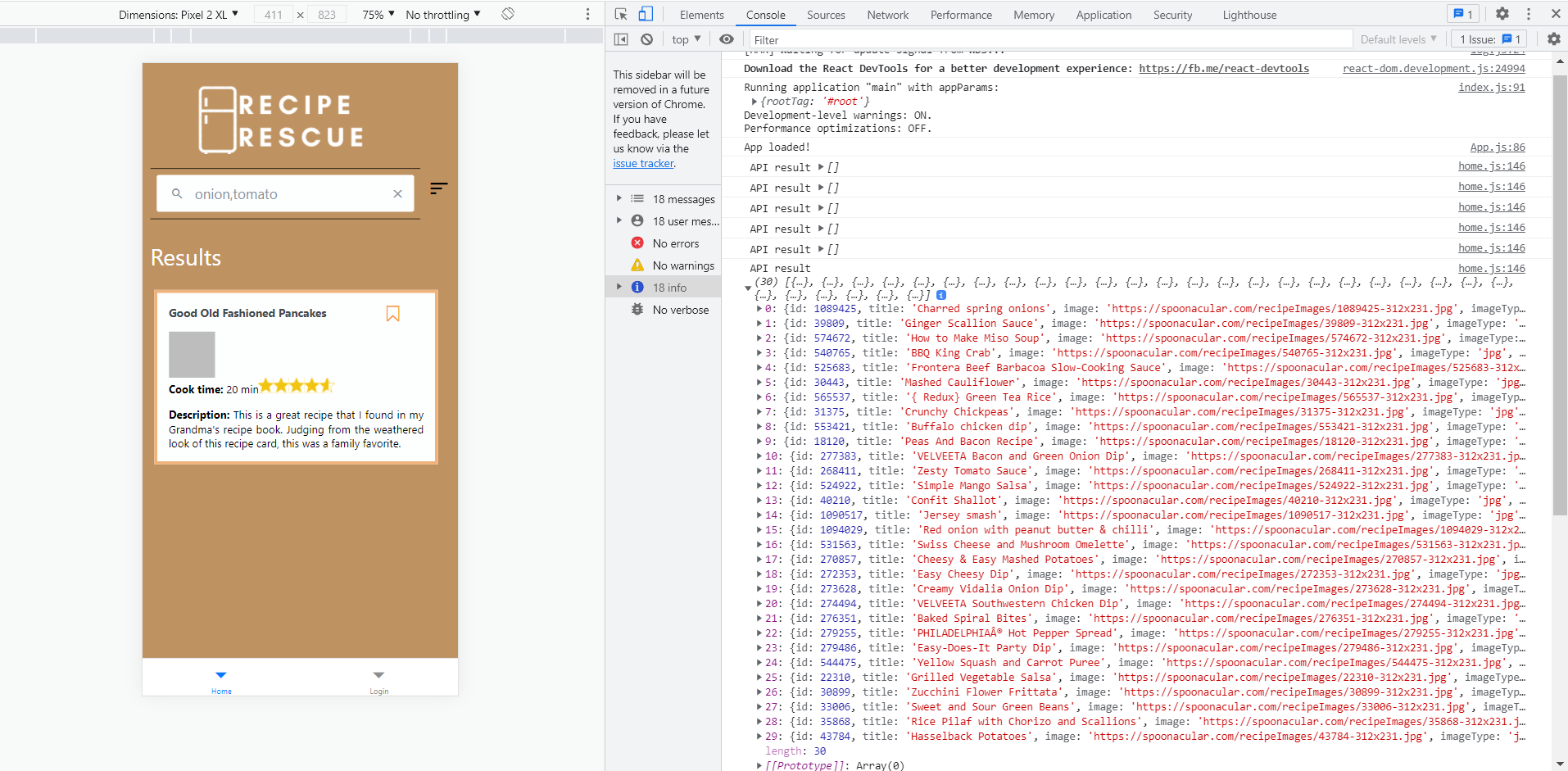Viewport: 1568px width, 771px height.
Task: Click the rotate device icon
Action: click(508, 14)
